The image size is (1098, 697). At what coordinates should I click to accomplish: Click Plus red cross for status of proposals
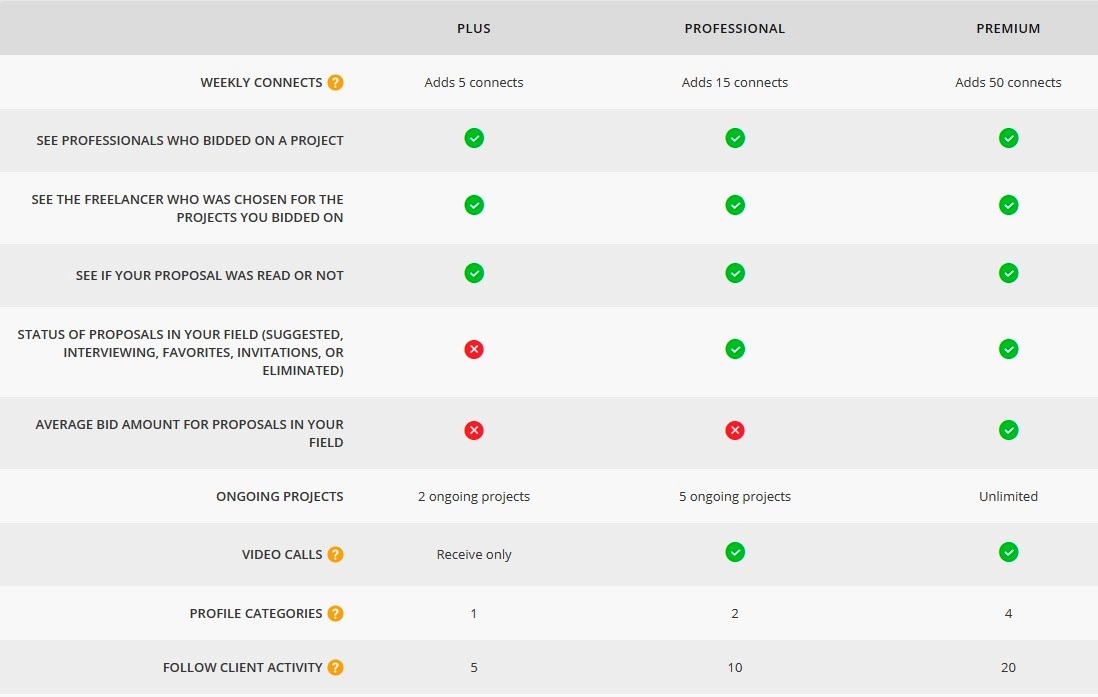(x=474, y=349)
